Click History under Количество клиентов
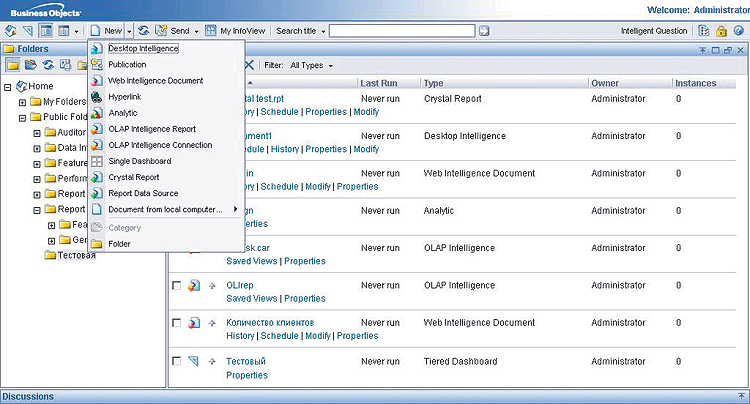 pos(240,336)
